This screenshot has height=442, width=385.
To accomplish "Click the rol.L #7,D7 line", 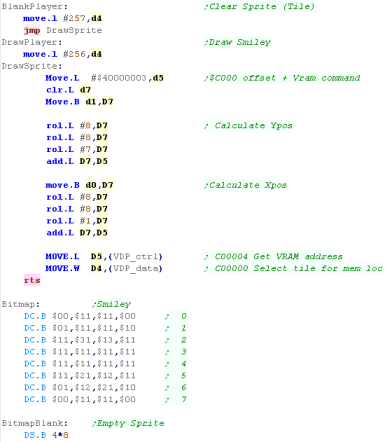I will tap(77, 149).
